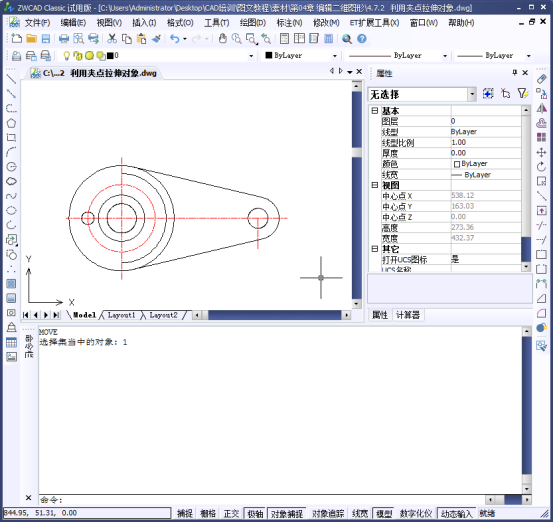The image size is (553, 522).
Task: Open the 绘图(D) menu
Action: tap(253, 23)
